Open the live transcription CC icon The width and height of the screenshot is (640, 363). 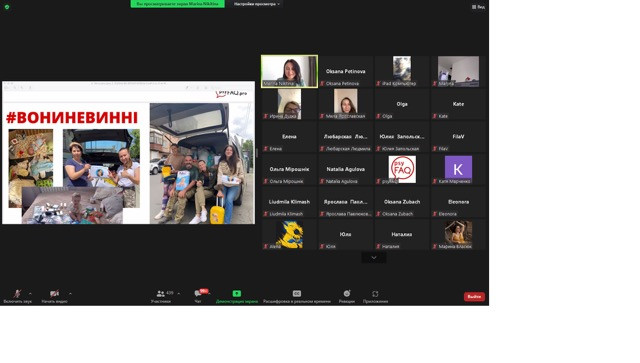click(297, 294)
